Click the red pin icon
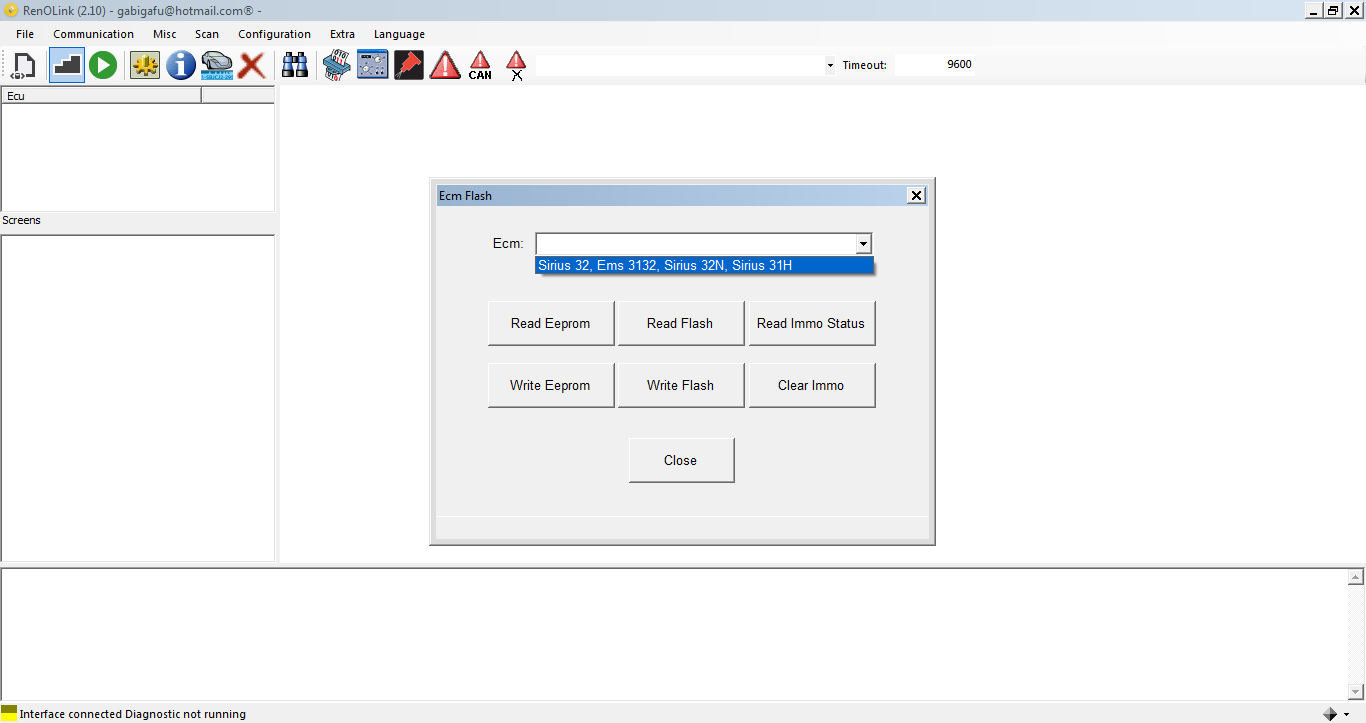Viewport: 1366px width, 723px height. point(409,66)
